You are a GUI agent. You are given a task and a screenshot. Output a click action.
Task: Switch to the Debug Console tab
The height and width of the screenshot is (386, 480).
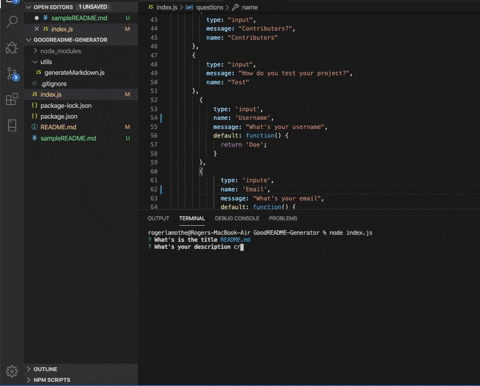tap(237, 218)
